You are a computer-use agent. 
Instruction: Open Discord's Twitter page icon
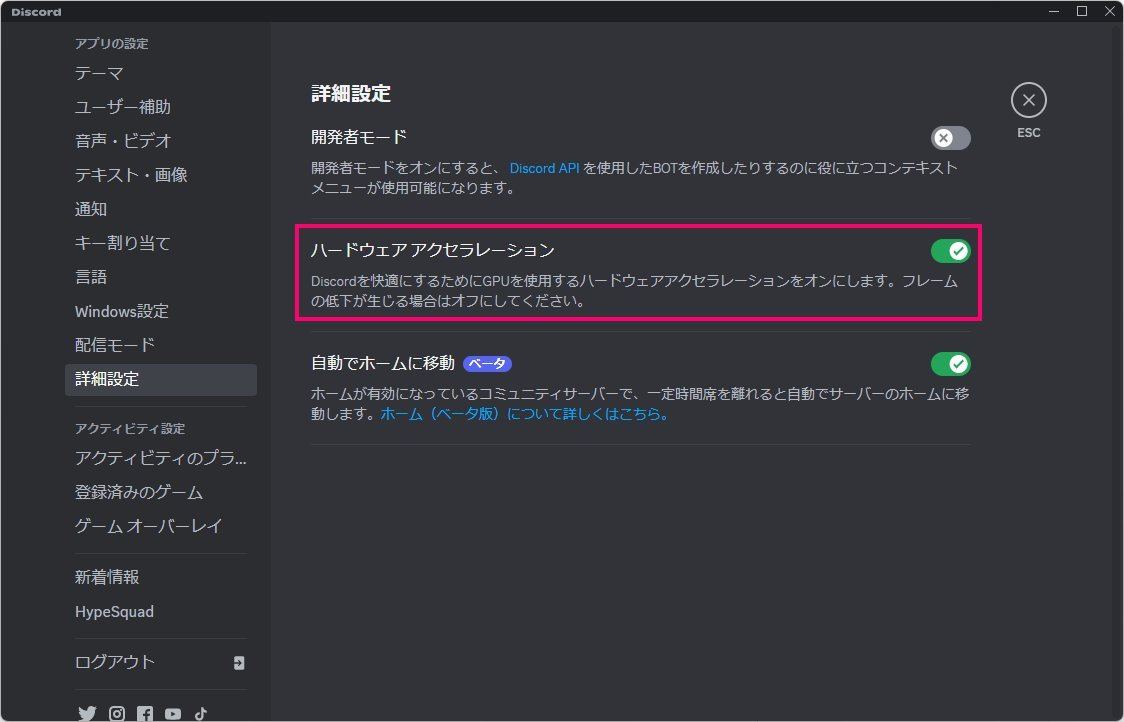(x=87, y=713)
